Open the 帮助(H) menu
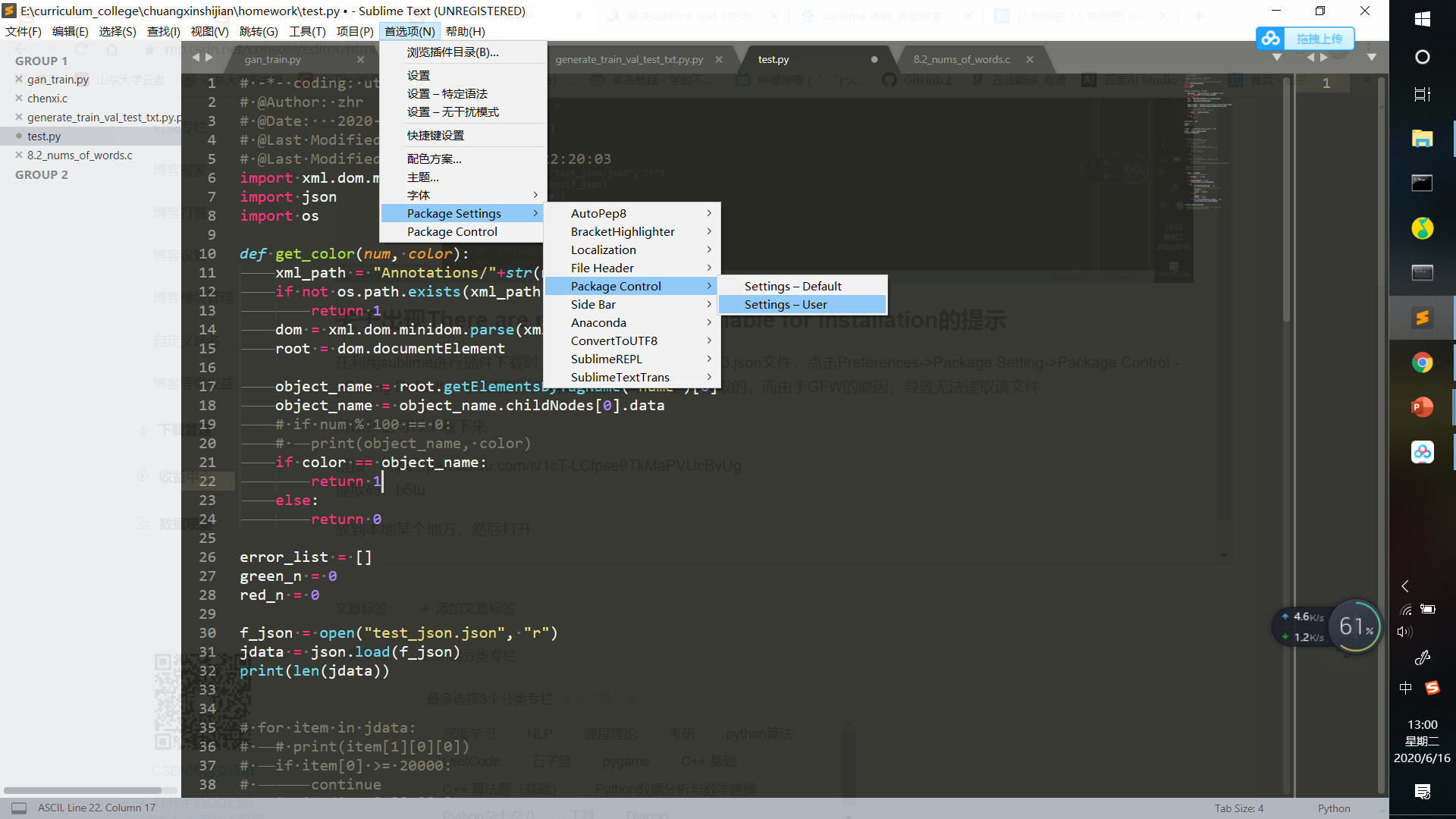The image size is (1456, 819). click(466, 31)
